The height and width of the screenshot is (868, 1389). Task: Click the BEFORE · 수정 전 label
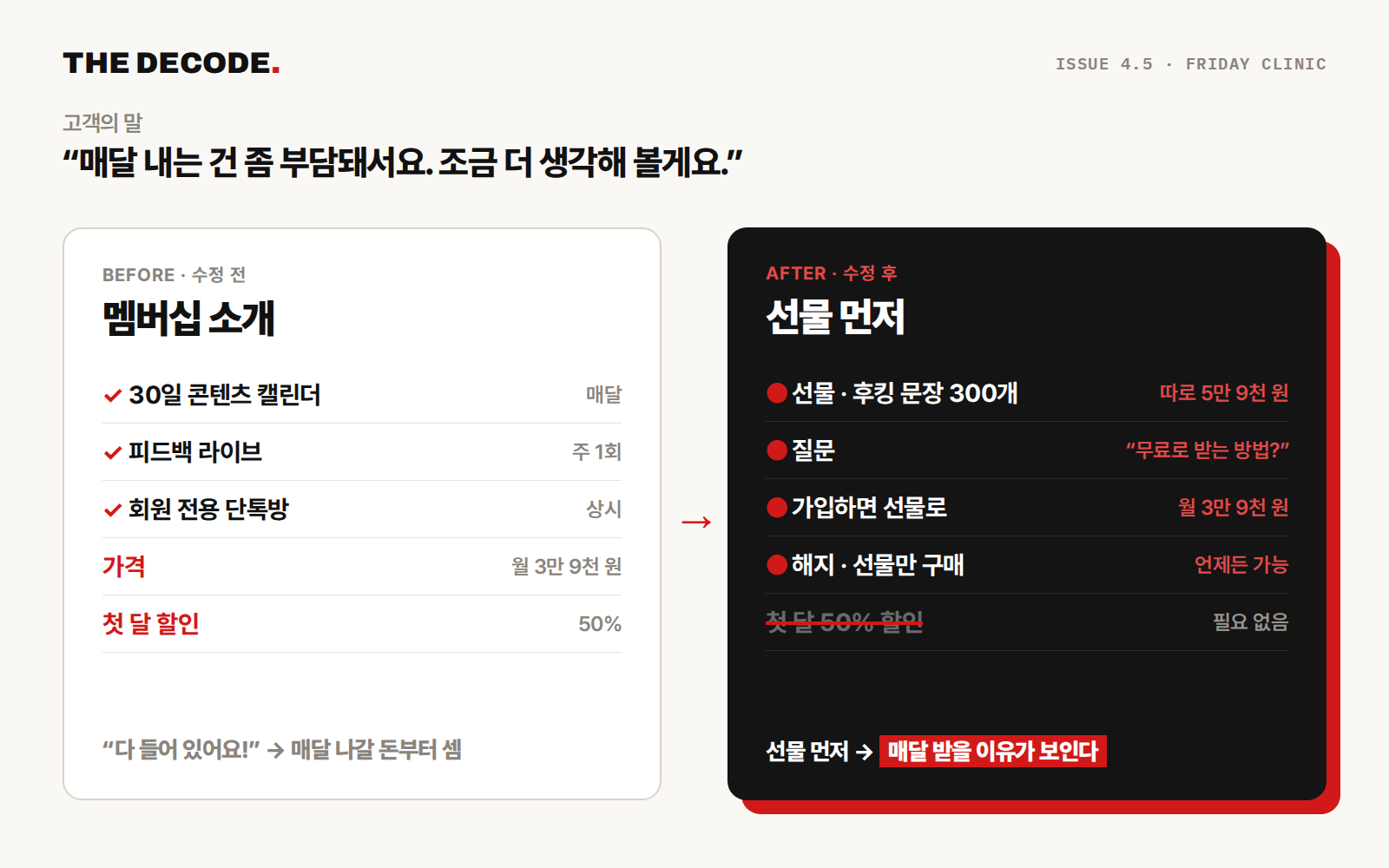[x=174, y=275]
